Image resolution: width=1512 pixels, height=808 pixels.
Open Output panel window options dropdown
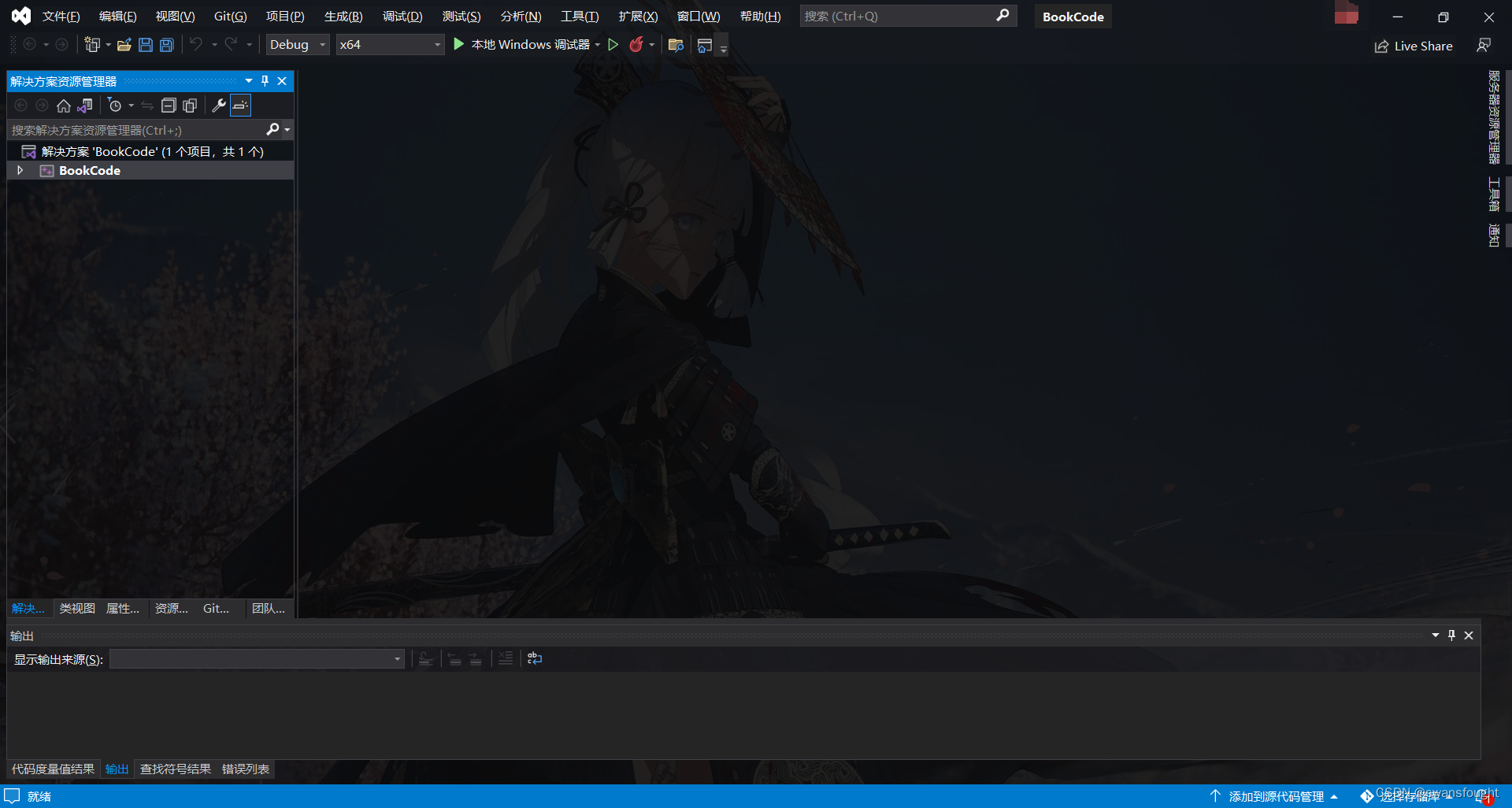pyautogui.click(x=1436, y=635)
